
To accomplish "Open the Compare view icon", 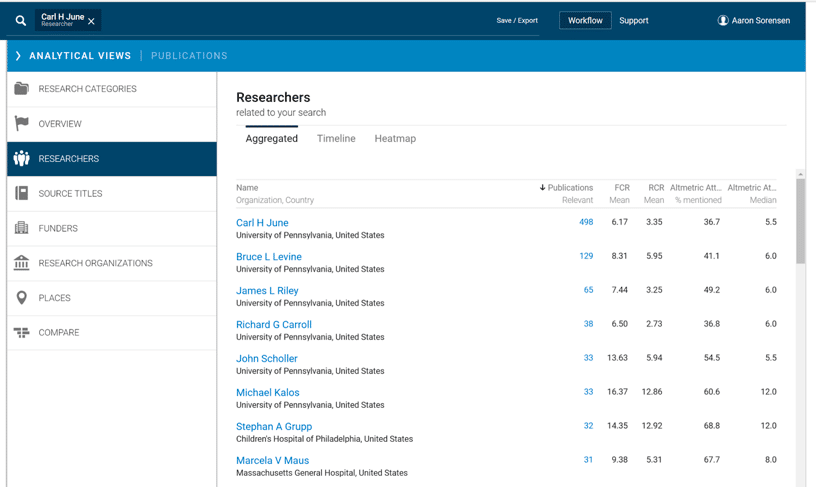I will (21, 333).
